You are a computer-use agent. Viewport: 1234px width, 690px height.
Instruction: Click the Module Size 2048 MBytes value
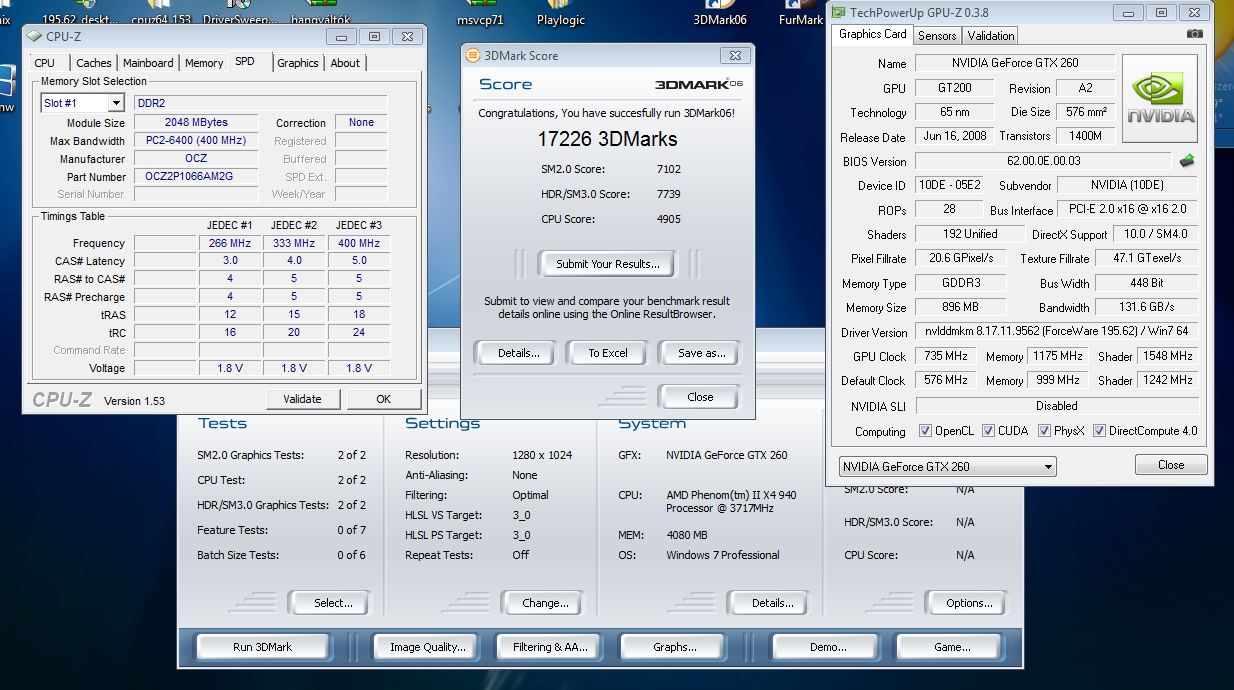click(196, 122)
